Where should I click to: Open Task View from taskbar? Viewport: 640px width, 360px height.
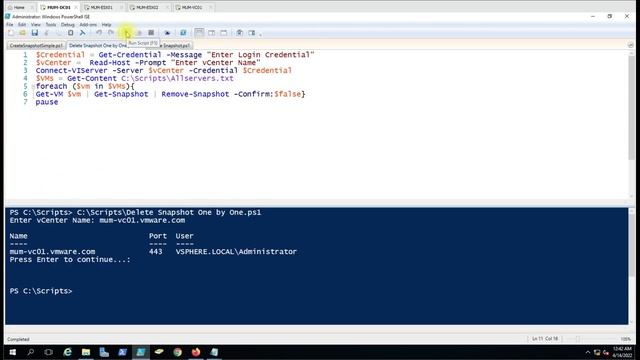[x=49, y=352]
